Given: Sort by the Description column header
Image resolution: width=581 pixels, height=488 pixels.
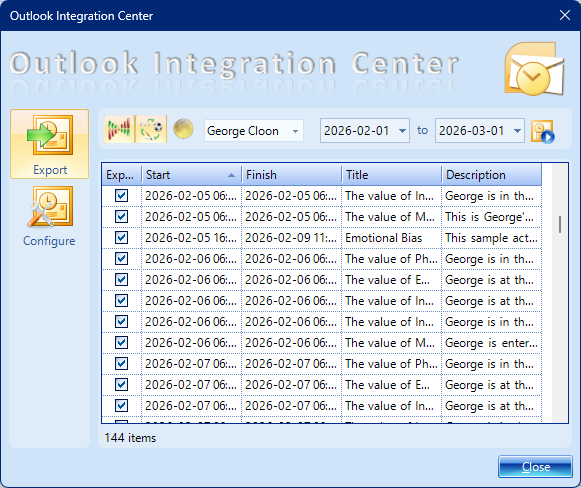Looking at the screenshot, I should pos(492,175).
